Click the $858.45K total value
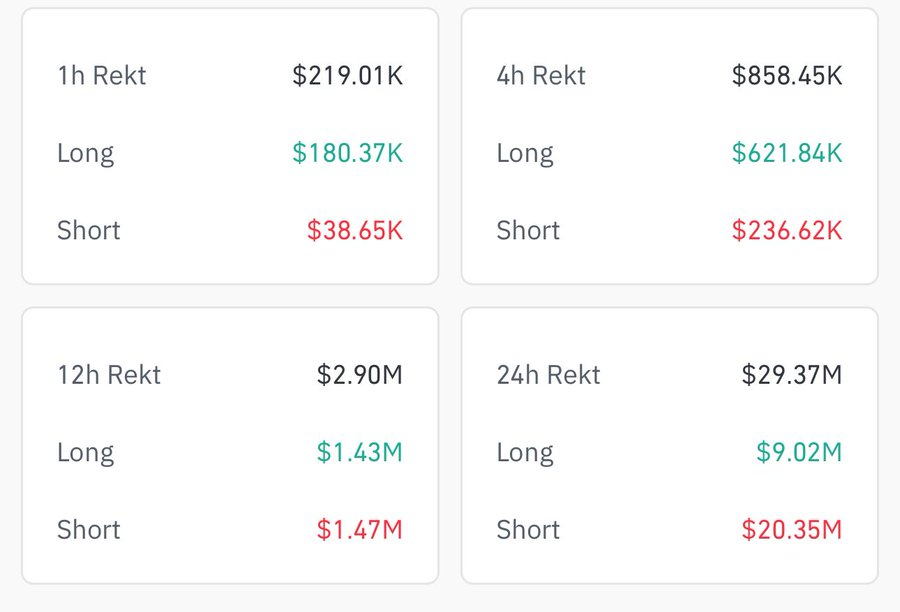Image resolution: width=900 pixels, height=612 pixels. tap(787, 75)
